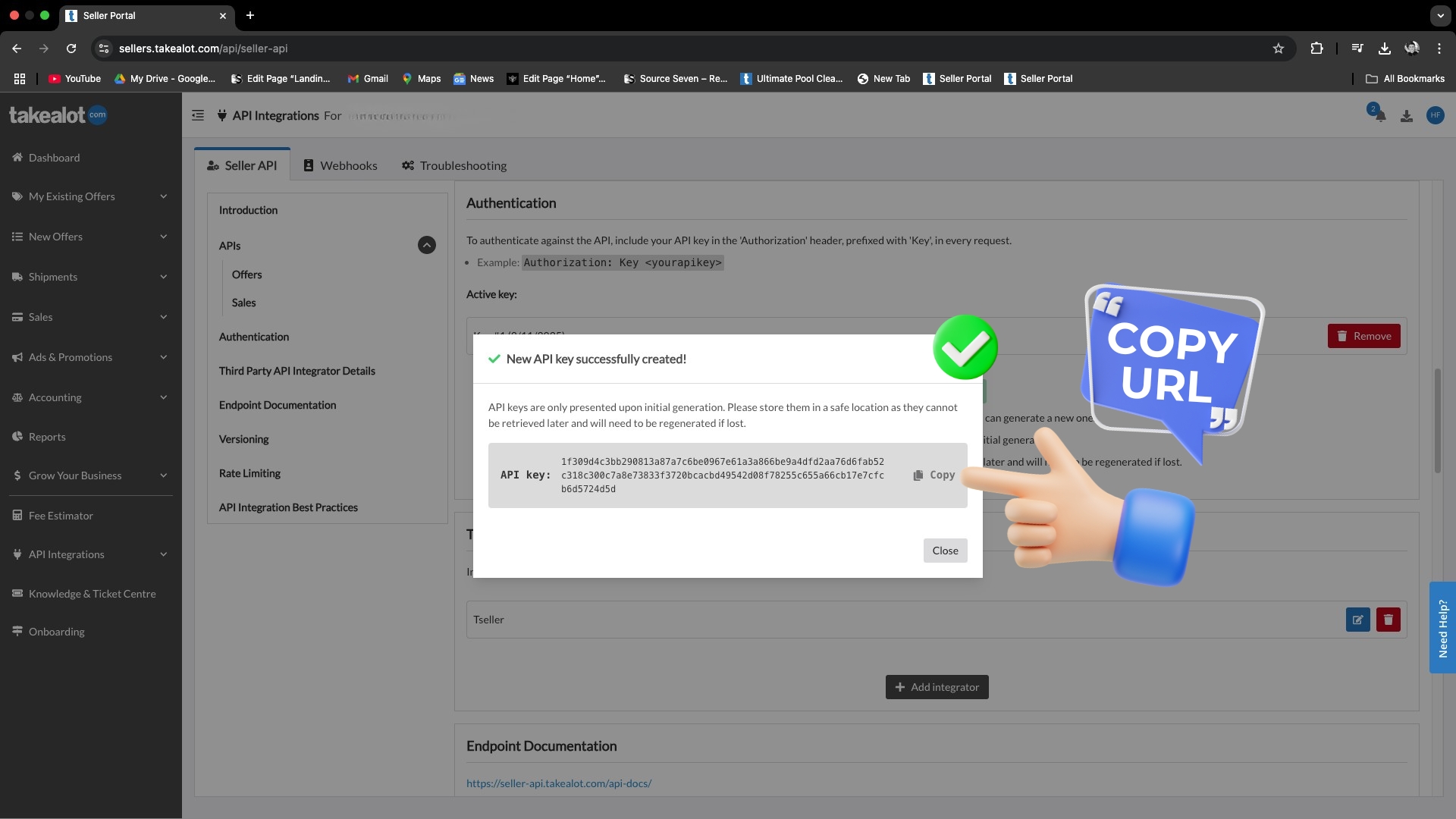The width and height of the screenshot is (1456, 819).
Task: Open the Knowledge & Ticket Centre section
Action: tap(92, 594)
